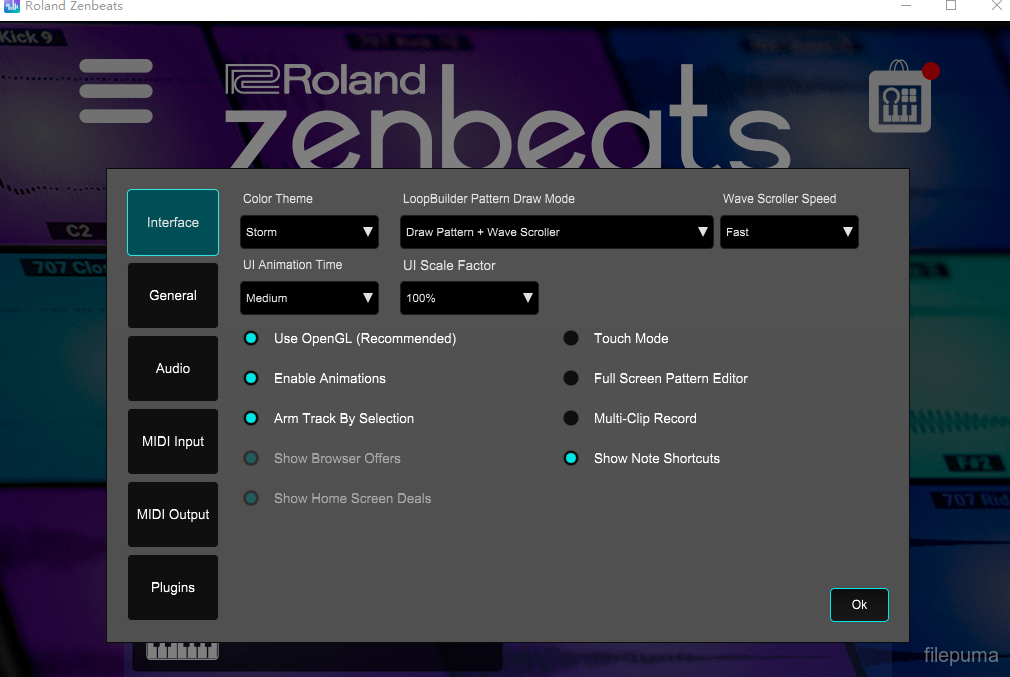Disable Use OpenGL (Recommended) option
This screenshot has width=1010, height=677.
(x=252, y=339)
